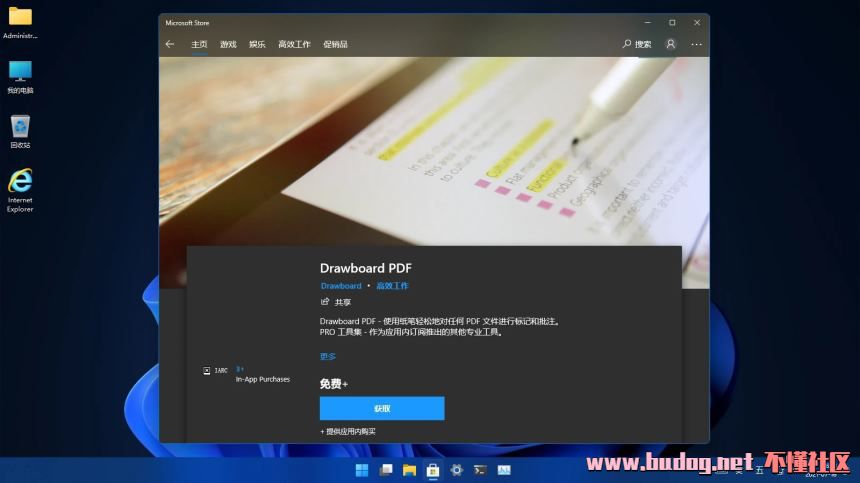Open the 高效工作 tab
The image size is (860, 483).
pos(295,44)
